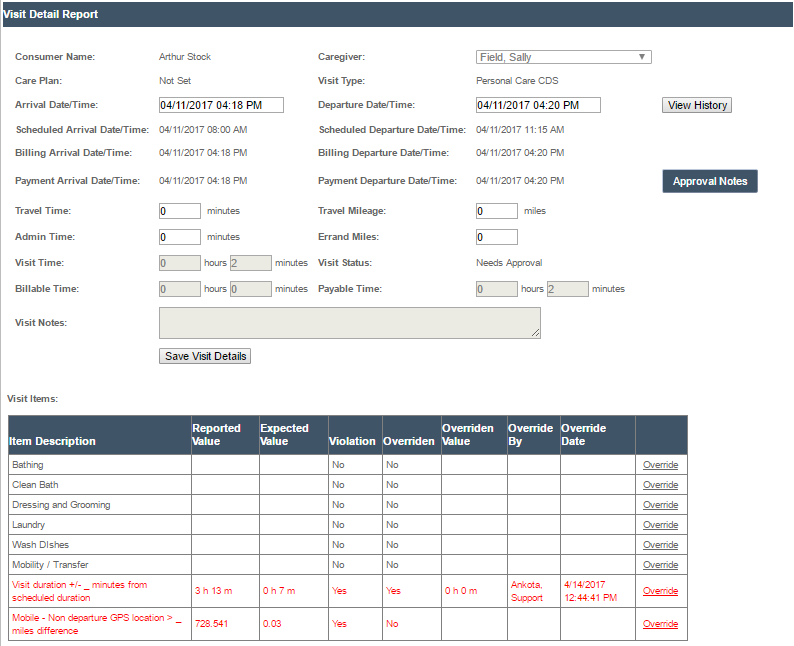Click the Laundry item description cell

point(100,525)
